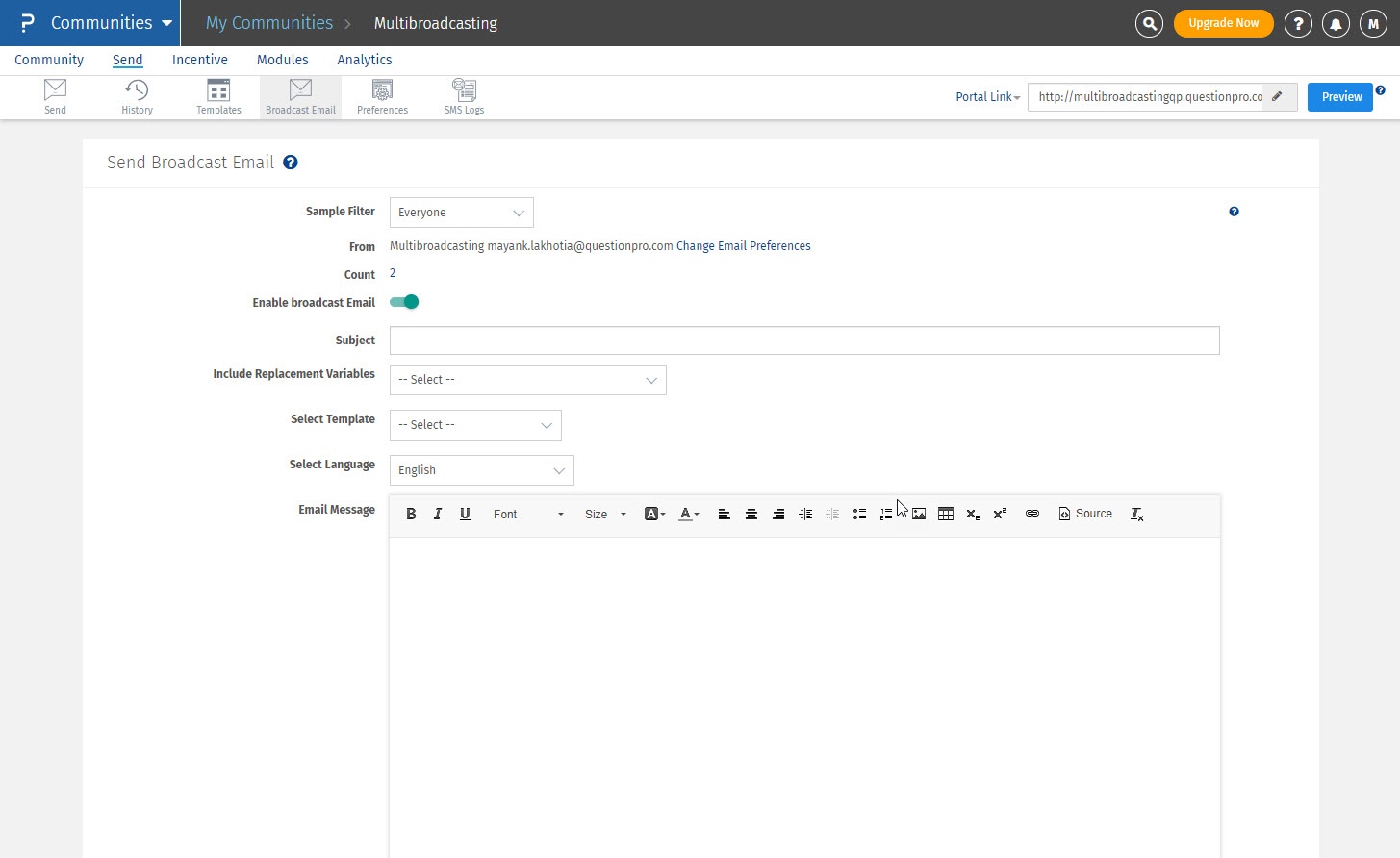Expand Include Replacement Variables dropdown
This screenshot has height=858, width=1400.
(527, 380)
